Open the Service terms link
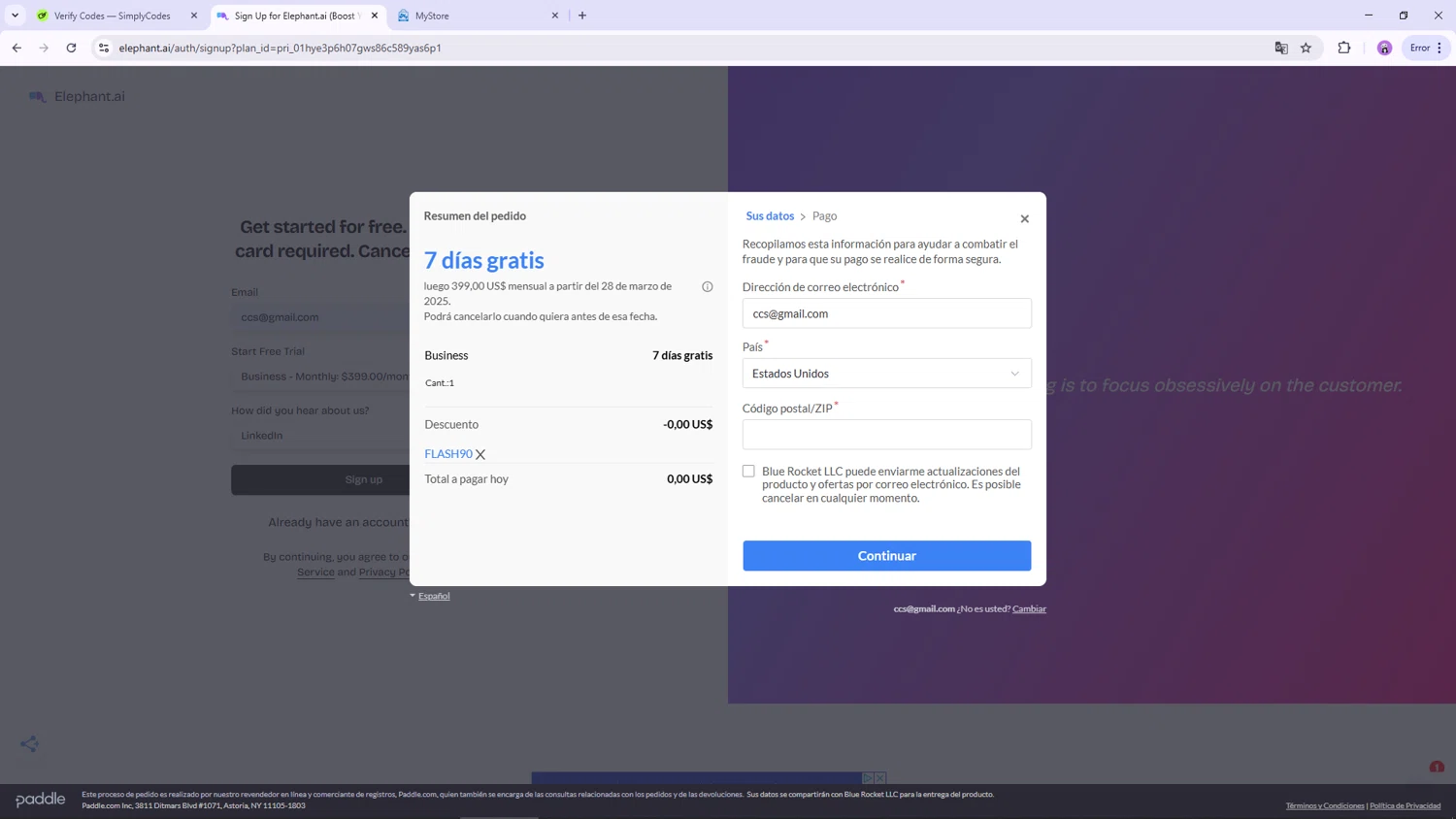The height and width of the screenshot is (819, 1456). (315, 573)
